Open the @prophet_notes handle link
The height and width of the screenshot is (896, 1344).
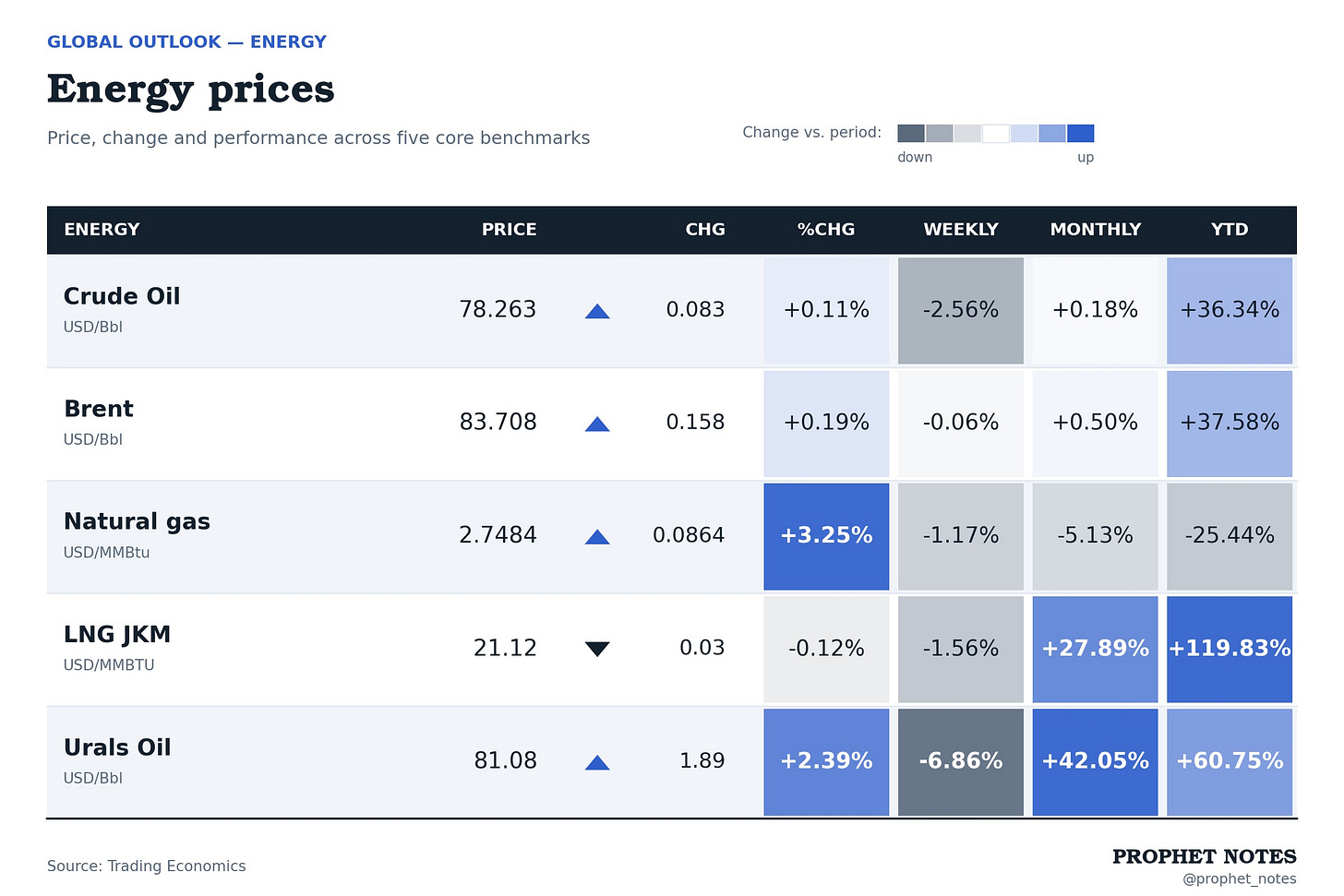coord(1240,879)
